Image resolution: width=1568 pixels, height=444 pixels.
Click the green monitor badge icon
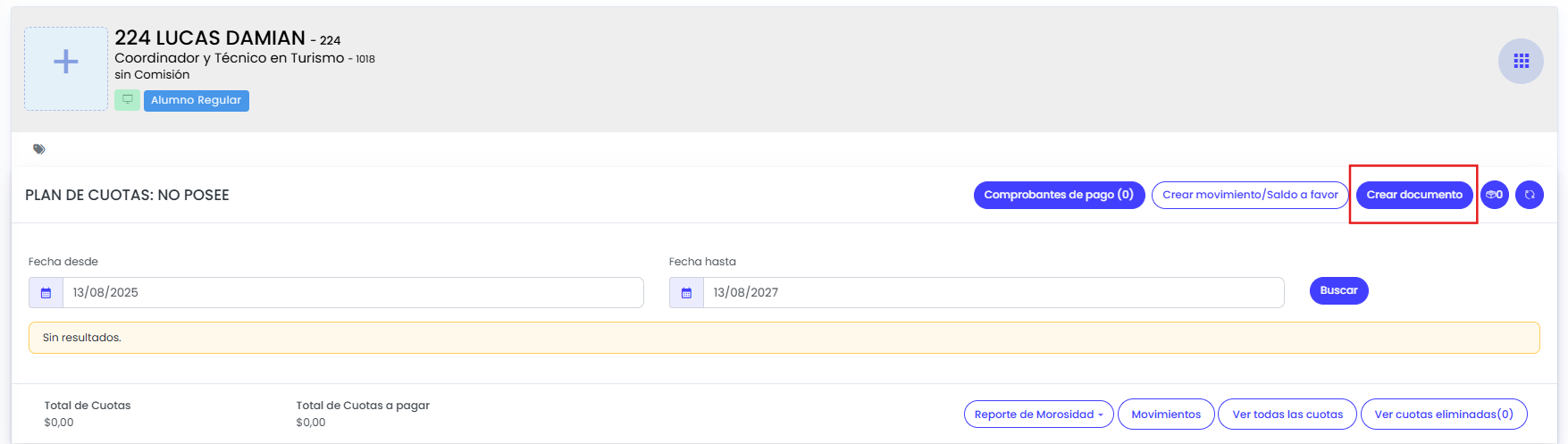pyautogui.click(x=127, y=100)
